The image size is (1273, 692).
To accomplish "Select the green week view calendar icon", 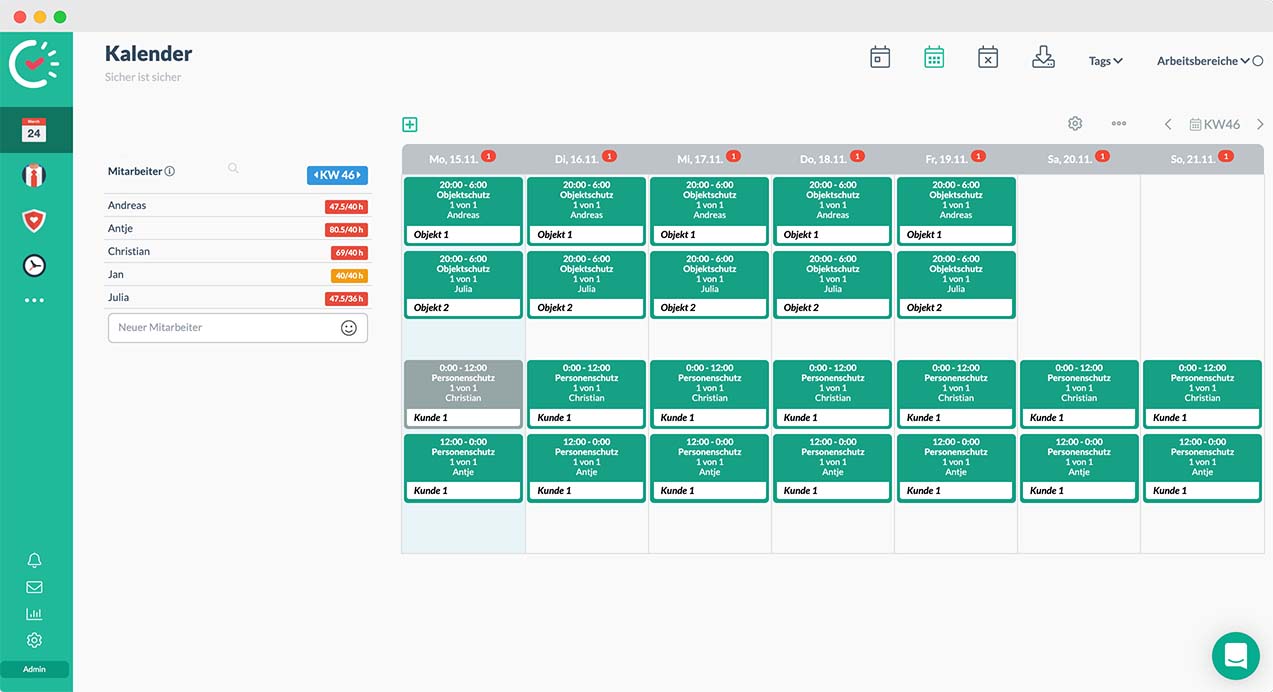I will [x=934, y=58].
